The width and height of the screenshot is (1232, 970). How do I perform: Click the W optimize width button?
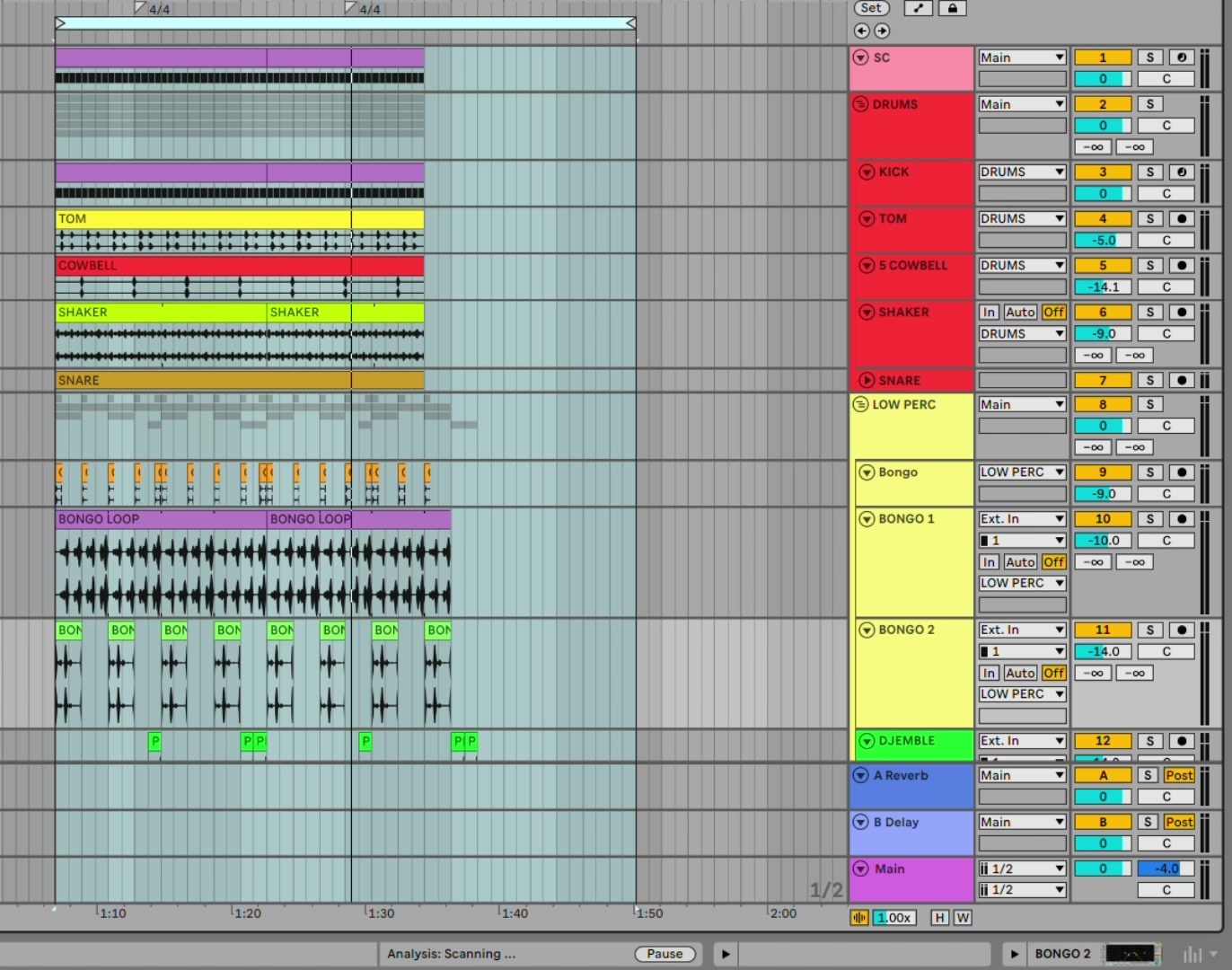pyautogui.click(x=963, y=917)
